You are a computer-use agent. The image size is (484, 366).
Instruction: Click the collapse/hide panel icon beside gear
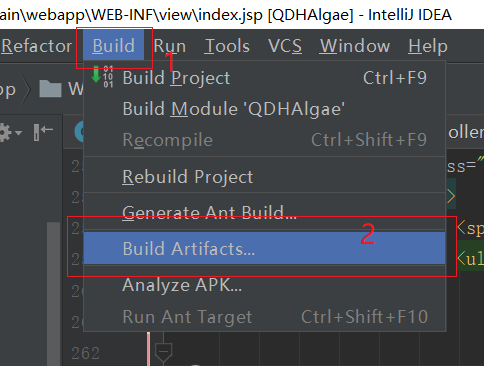click(x=43, y=132)
